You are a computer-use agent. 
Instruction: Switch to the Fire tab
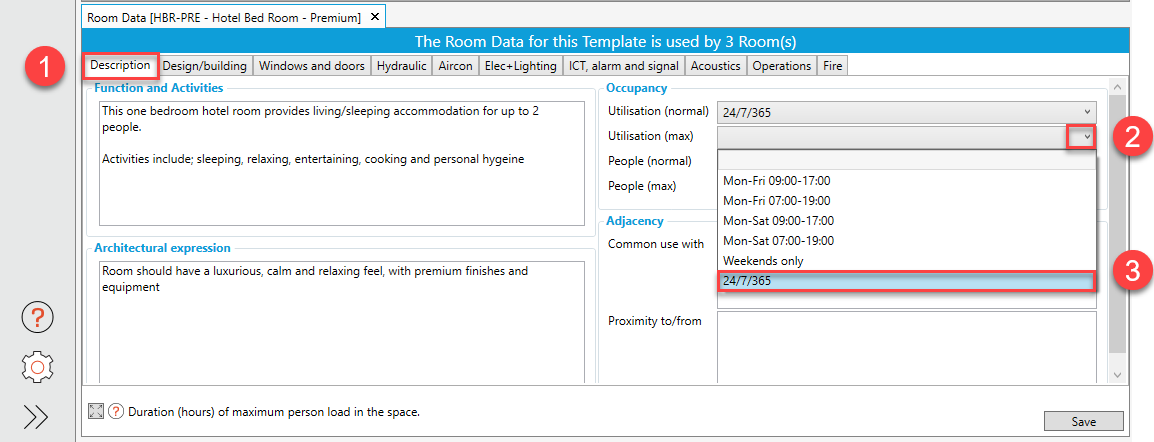click(x=832, y=66)
